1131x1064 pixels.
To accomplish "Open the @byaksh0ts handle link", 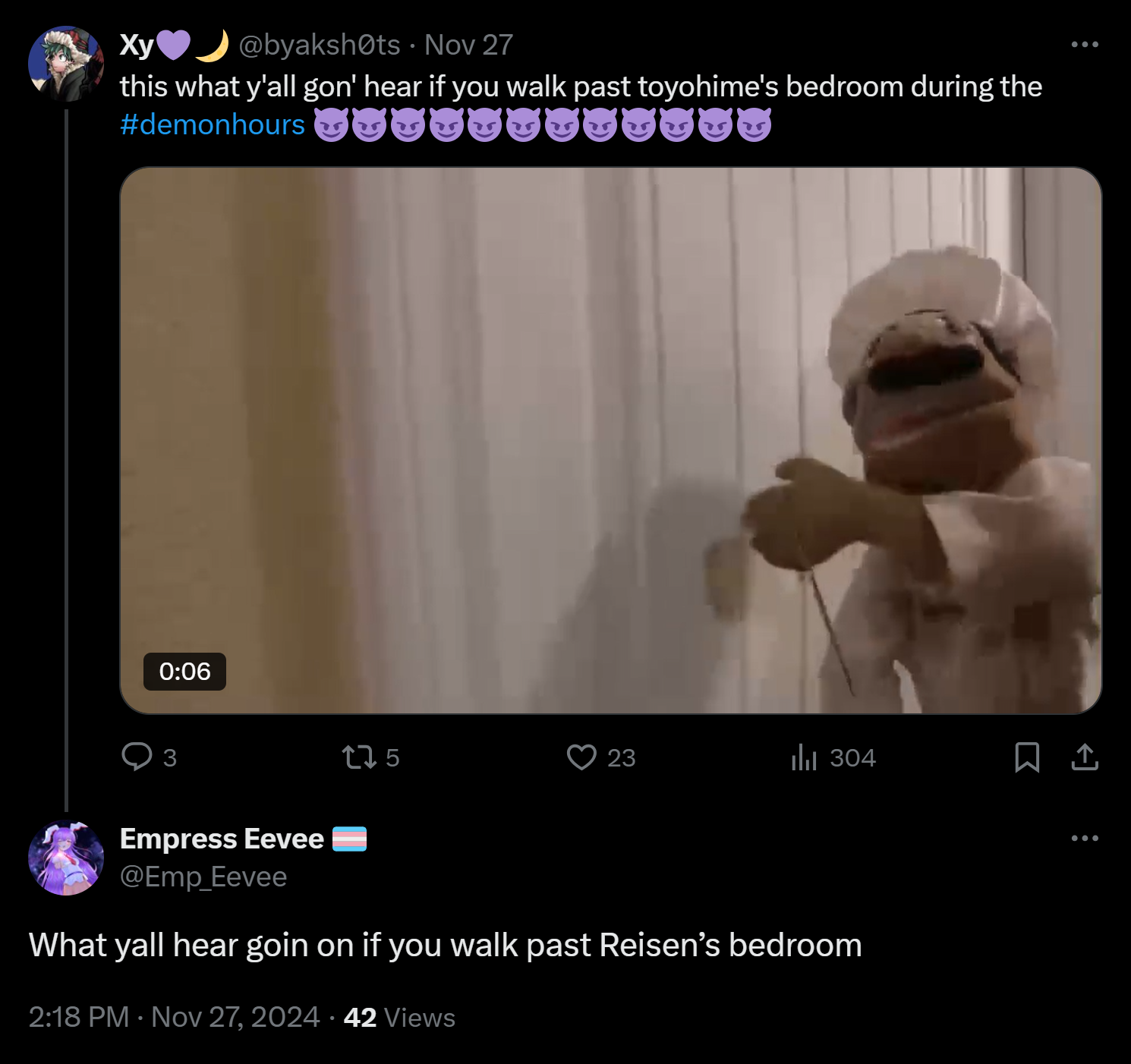I will (x=320, y=46).
